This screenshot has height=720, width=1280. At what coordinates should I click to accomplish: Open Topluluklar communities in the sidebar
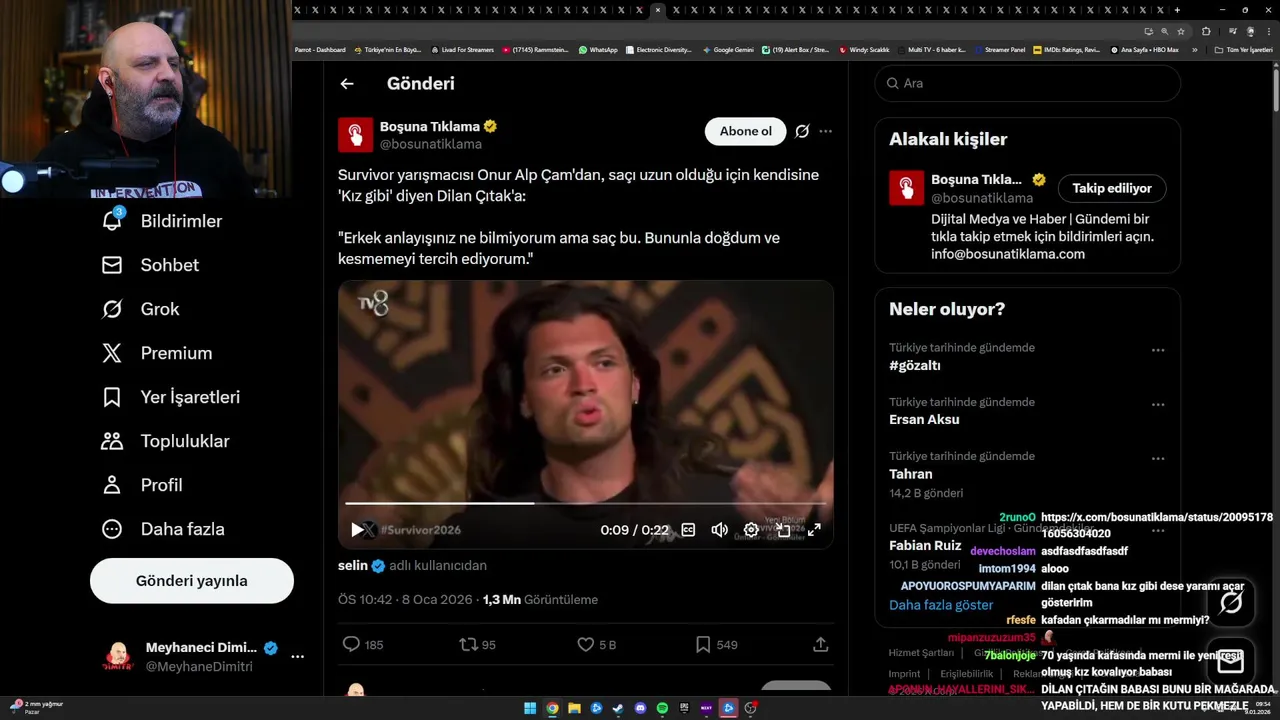(165, 441)
